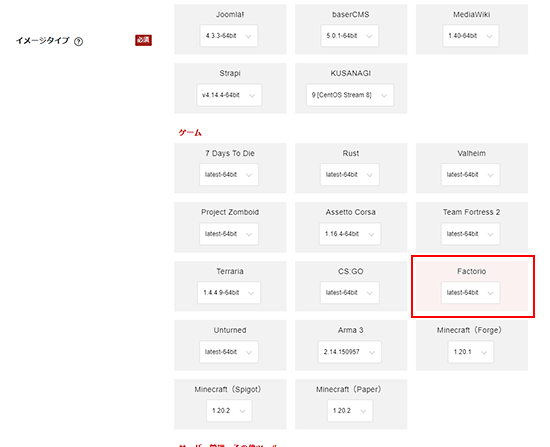550x447 pixels.
Task: Open the Joomla! version dropdown
Action: 229,36
